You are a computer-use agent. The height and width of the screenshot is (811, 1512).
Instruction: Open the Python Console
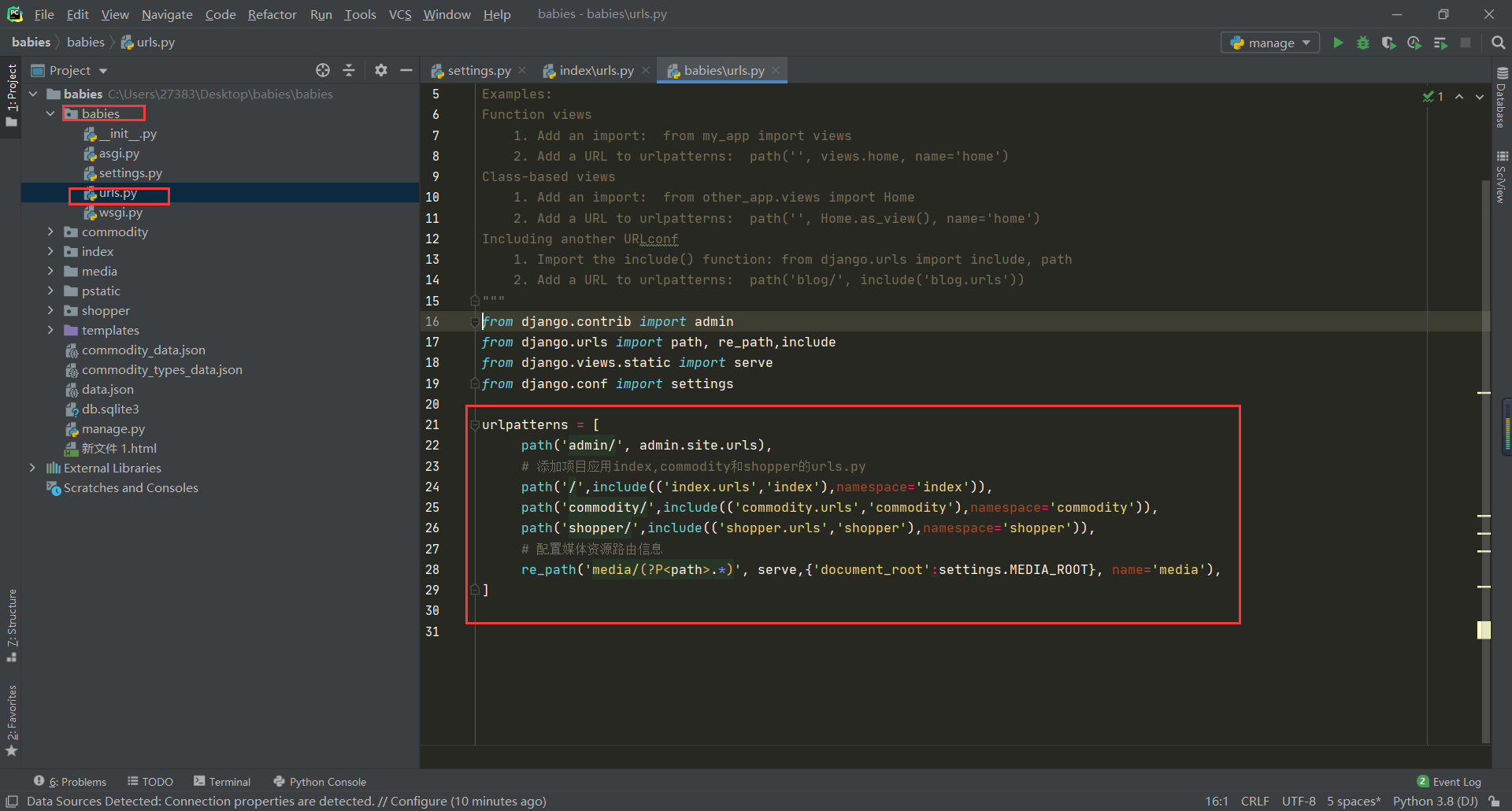pyautogui.click(x=320, y=782)
